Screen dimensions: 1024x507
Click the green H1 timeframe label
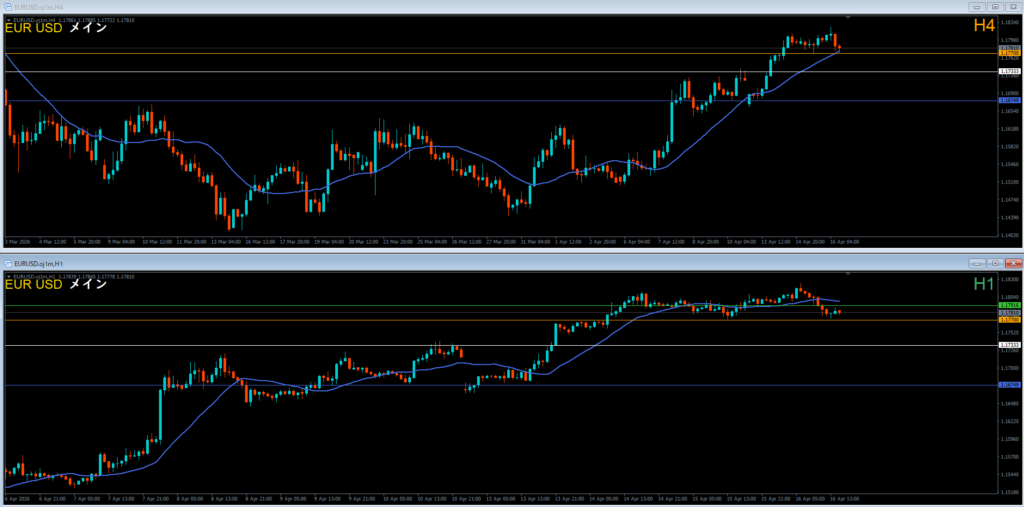[x=984, y=285]
